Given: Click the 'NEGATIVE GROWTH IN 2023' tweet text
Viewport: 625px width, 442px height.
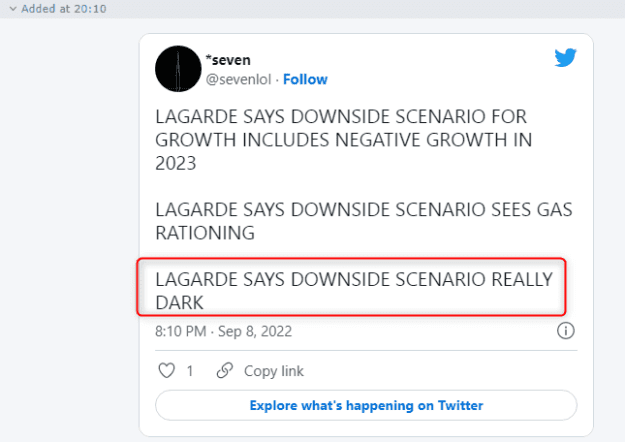Looking at the screenshot, I should tap(344, 140).
